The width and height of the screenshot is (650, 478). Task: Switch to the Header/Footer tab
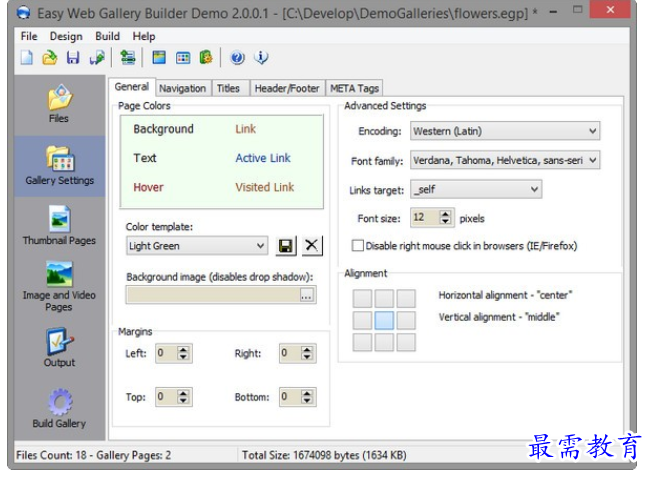tap(287, 88)
